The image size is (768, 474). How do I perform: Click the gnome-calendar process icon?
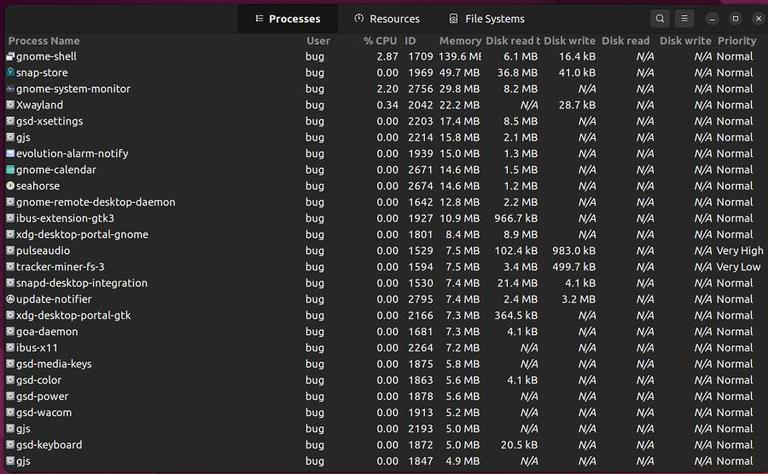coord(10,169)
